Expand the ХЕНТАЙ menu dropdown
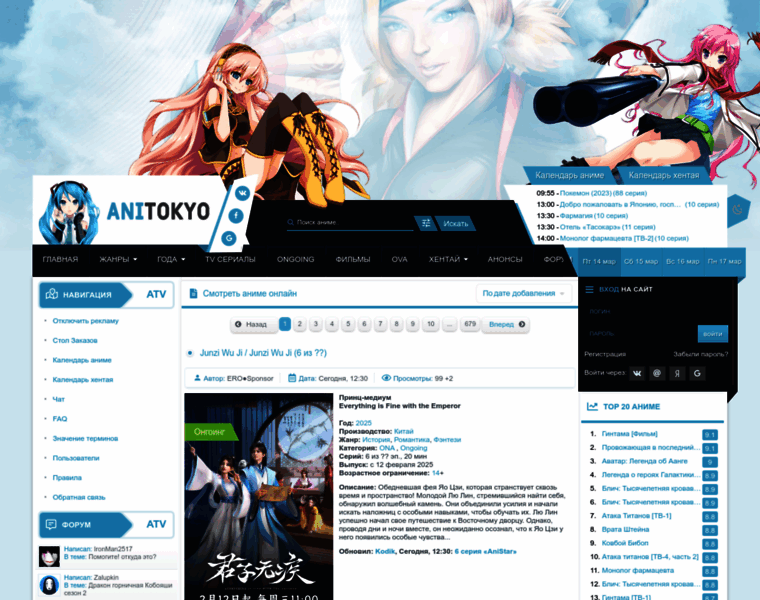The image size is (760, 600). tap(448, 259)
